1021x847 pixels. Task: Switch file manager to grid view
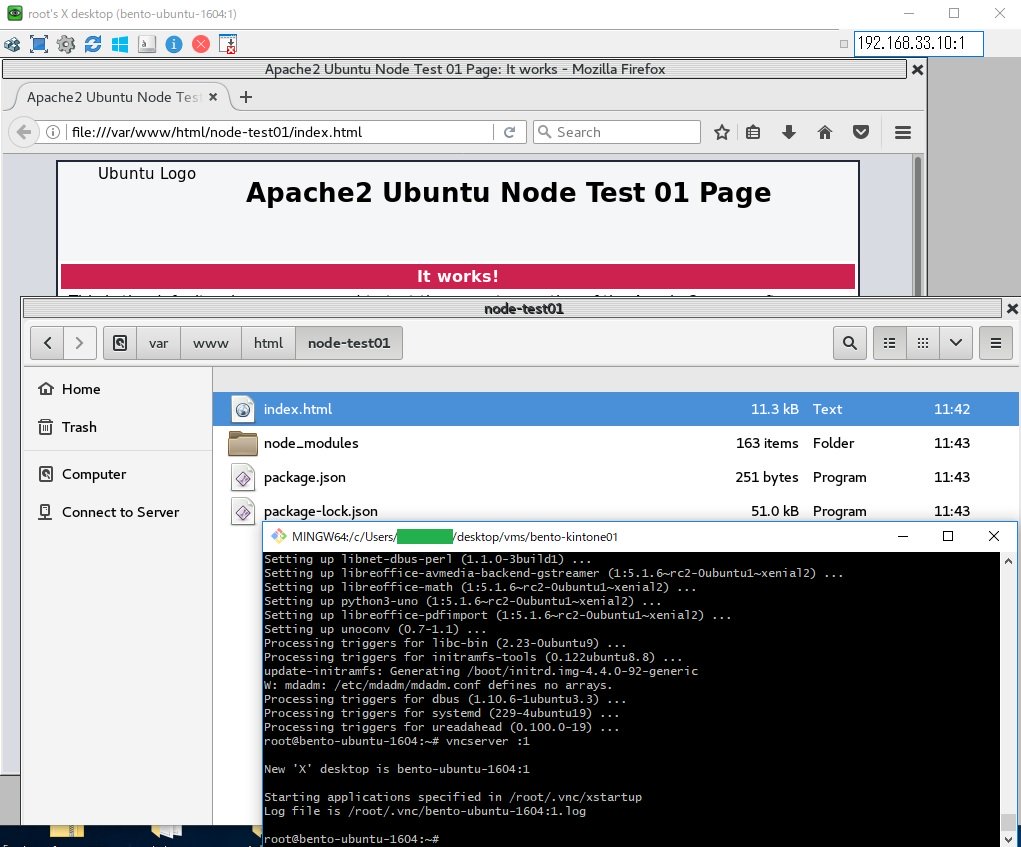pos(923,343)
